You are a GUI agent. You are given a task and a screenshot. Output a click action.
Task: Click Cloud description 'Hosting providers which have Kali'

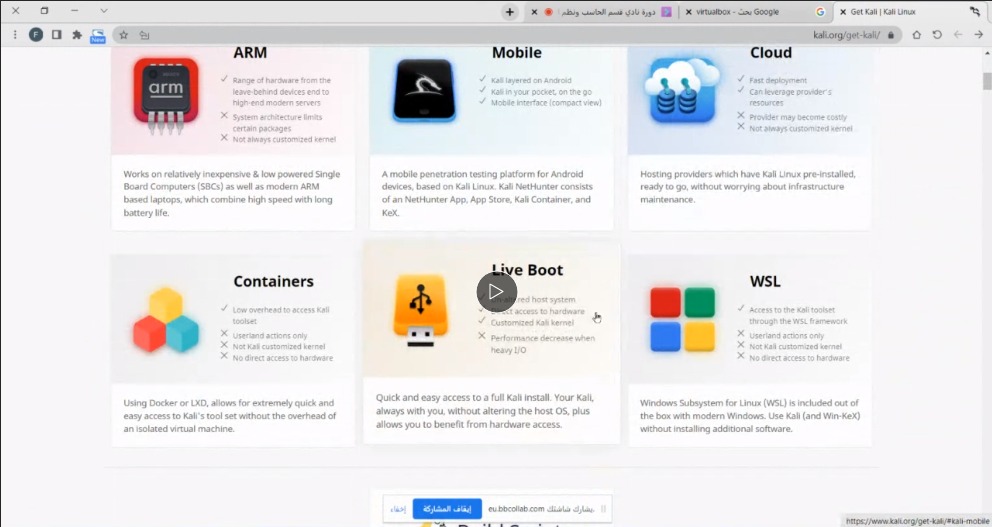(x=747, y=187)
